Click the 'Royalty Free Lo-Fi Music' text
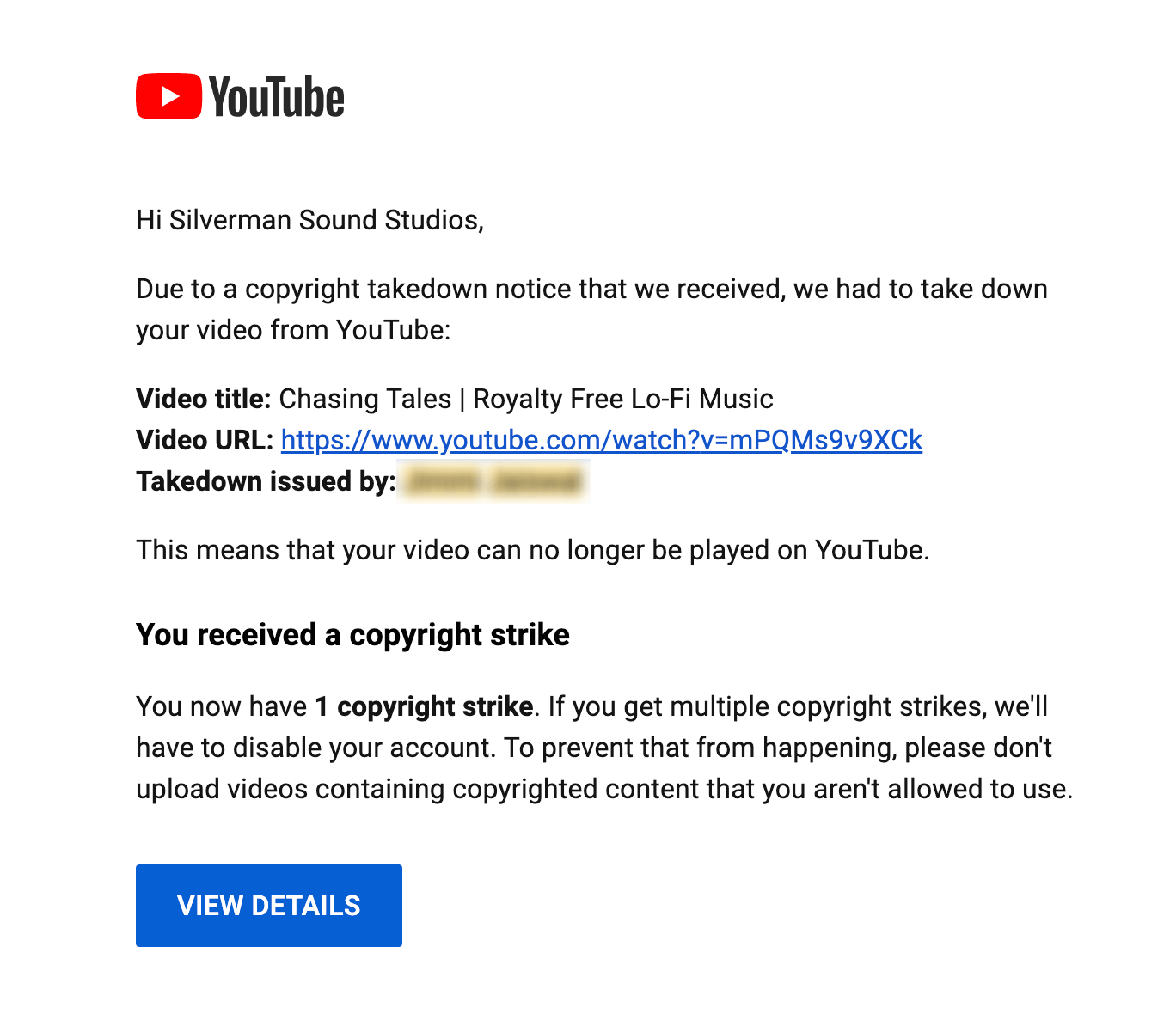Image resolution: width=1176 pixels, height=1014 pixels. pyautogui.click(x=623, y=399)
